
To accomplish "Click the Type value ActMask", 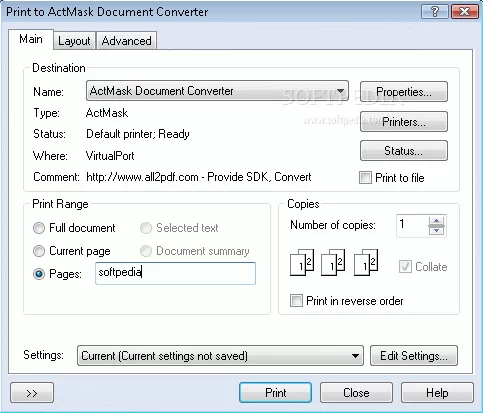I will [x=107, y=113].
